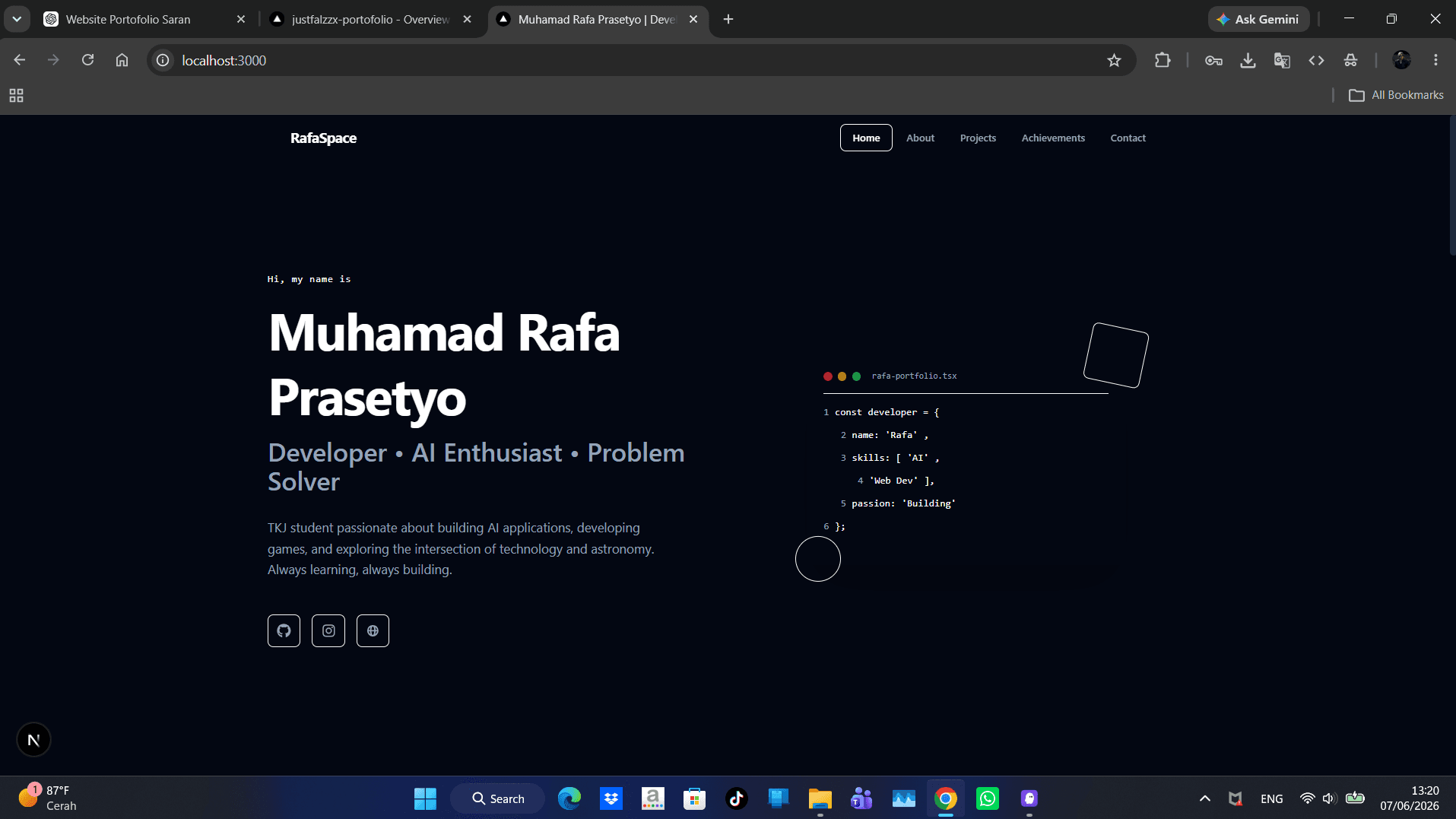Click the page vertical scrollbar
This screenshot has height=819, width=1456.
1451,186
